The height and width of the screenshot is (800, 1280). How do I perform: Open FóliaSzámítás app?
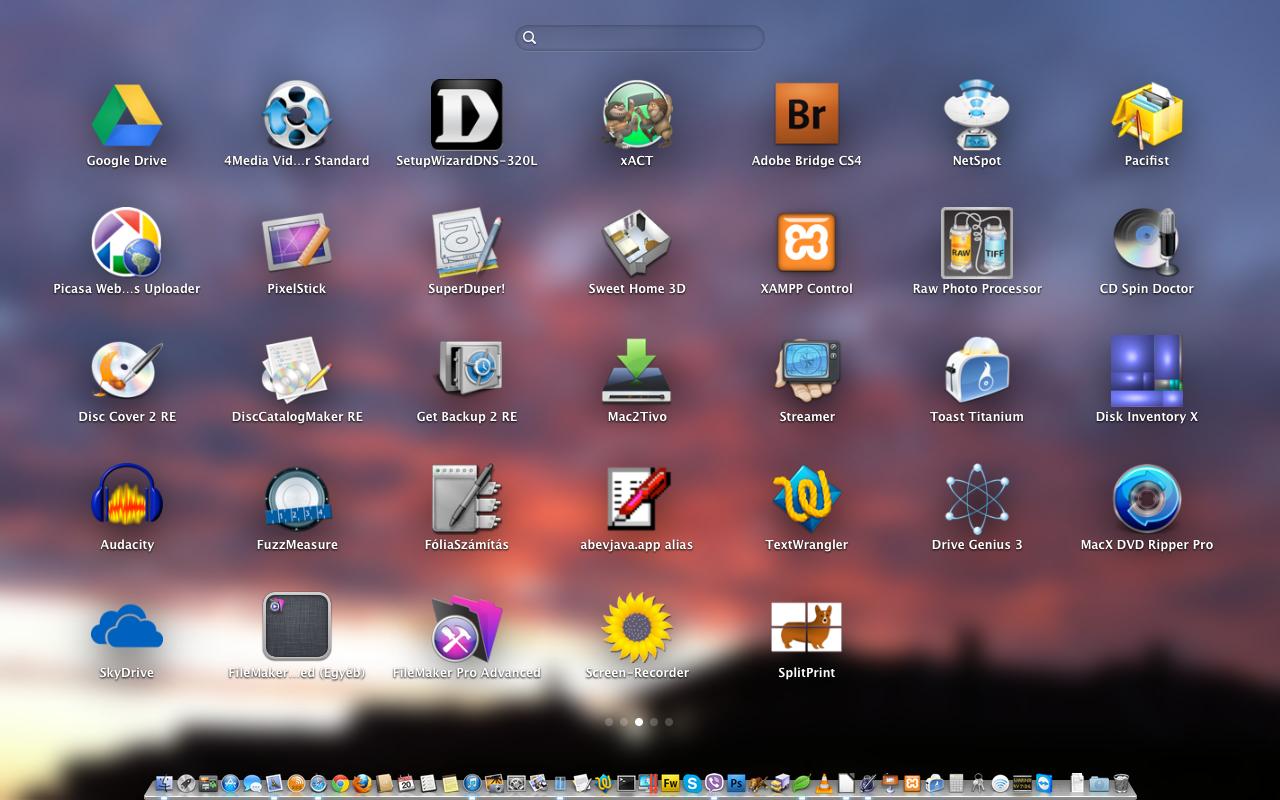pyautogui.click(x=466, y=498)
